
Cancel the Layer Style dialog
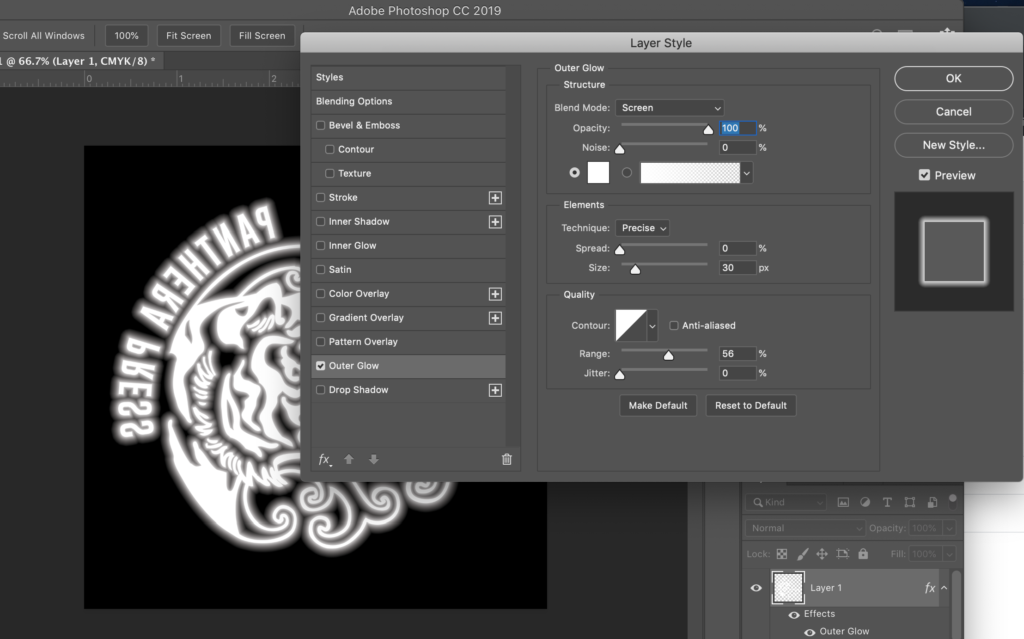(953, 112)
